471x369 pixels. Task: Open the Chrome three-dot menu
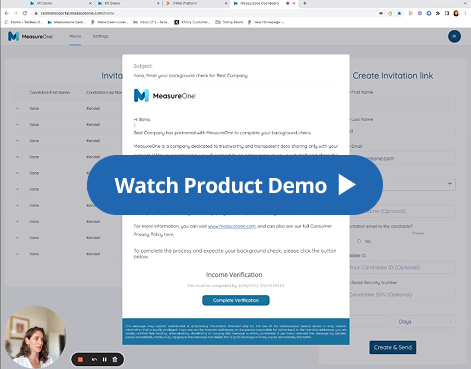pos(465,13)
